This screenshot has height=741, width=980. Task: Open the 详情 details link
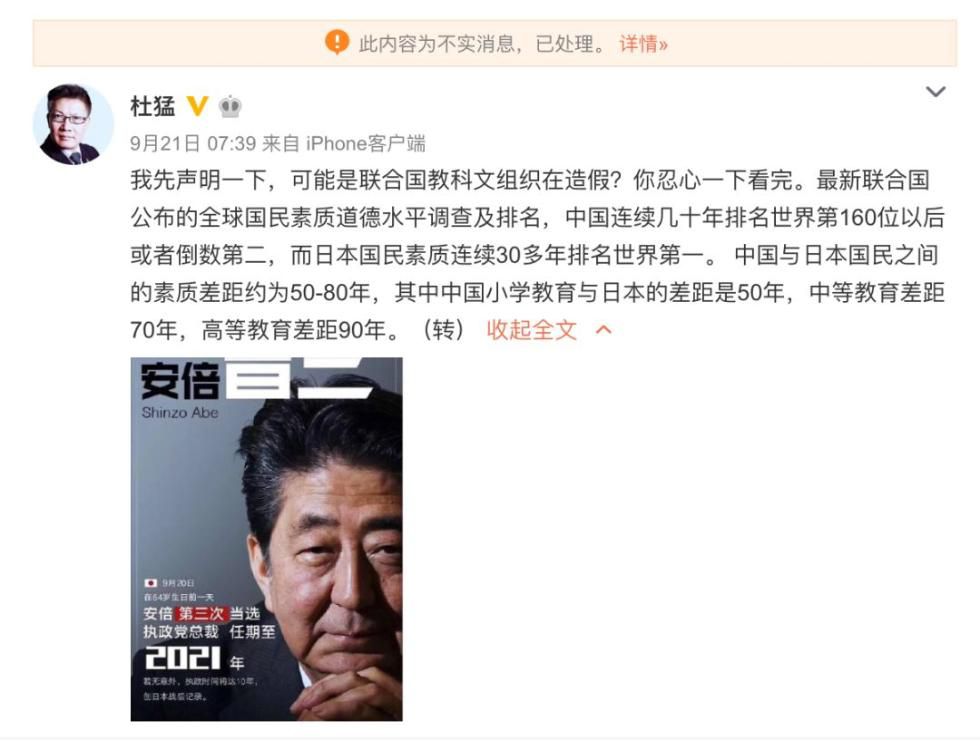tap(643, 44)
